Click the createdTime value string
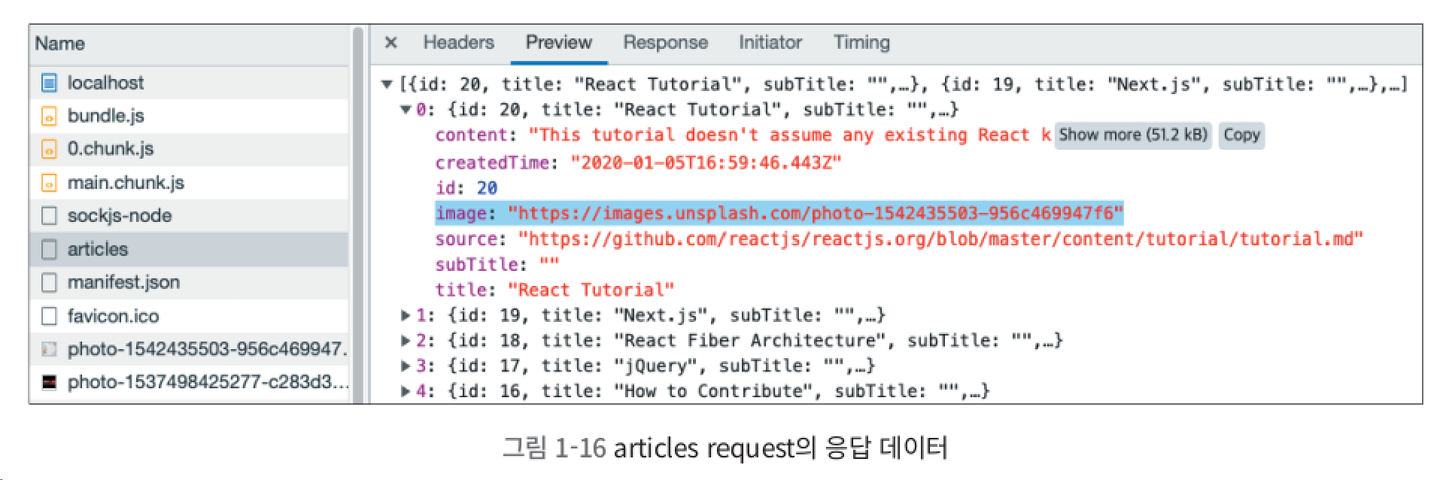 tap(707, 162)
